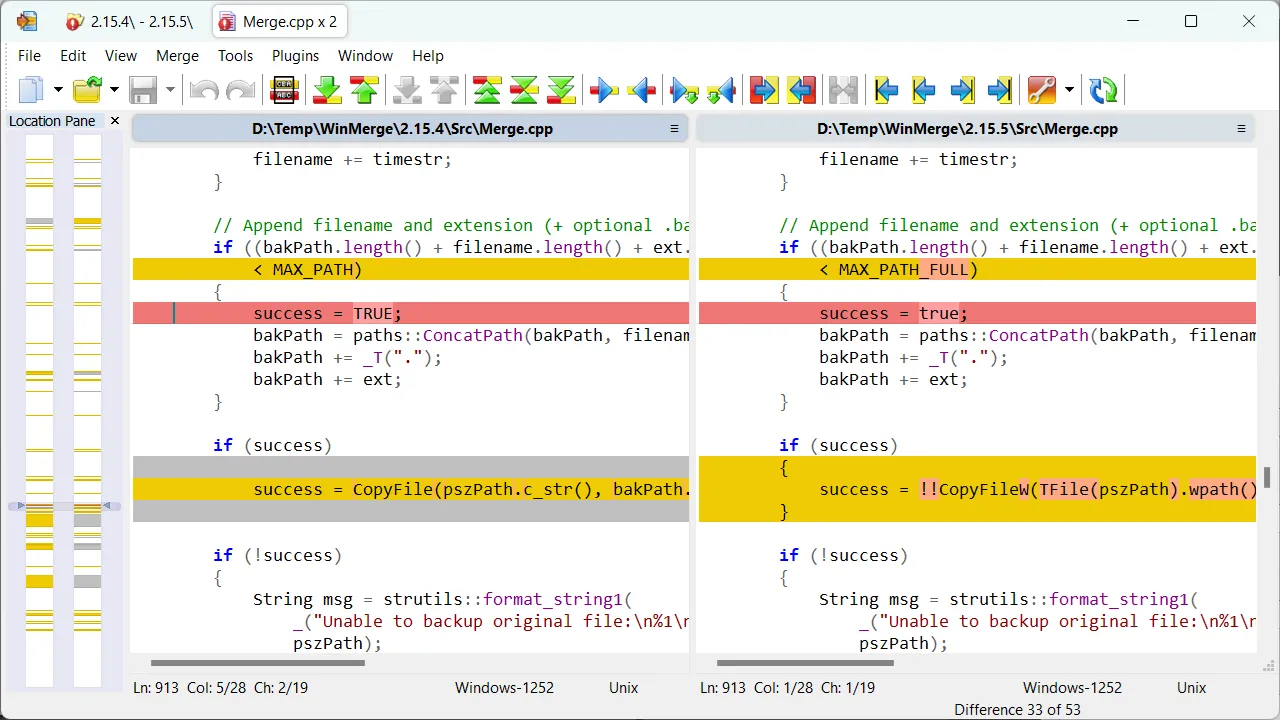Viewport: 1280px width, 720px height.
Task: Open the wrench icon's dropdown menu
Action: click(x=1069, y=91)
